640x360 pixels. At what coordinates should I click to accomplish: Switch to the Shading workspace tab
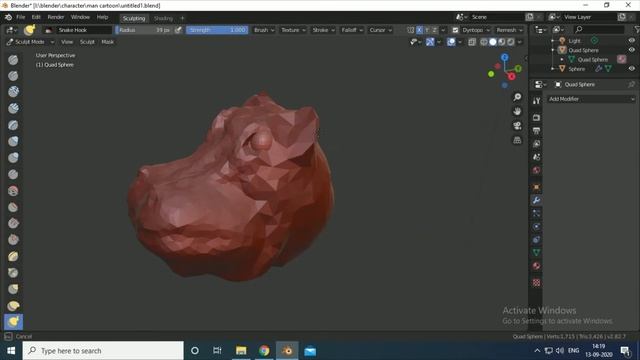(x=163, y=18)
